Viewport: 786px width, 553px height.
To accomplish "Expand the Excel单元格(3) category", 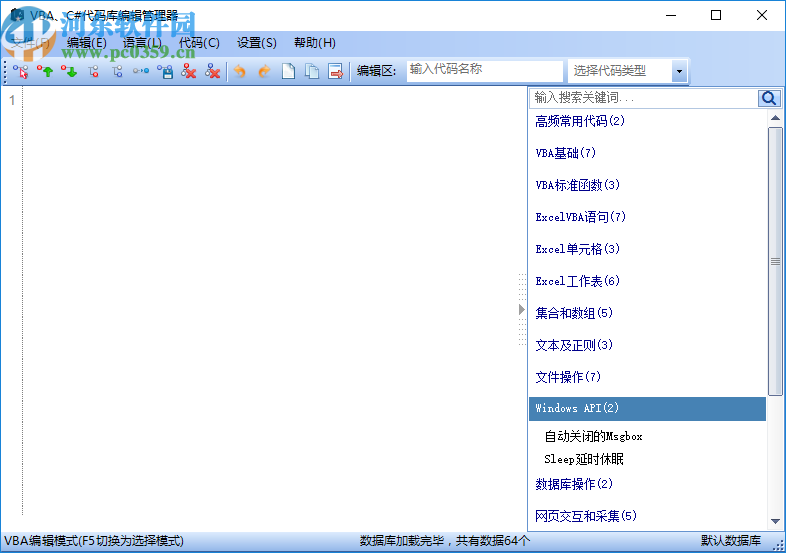I will [x=577, y=249].
